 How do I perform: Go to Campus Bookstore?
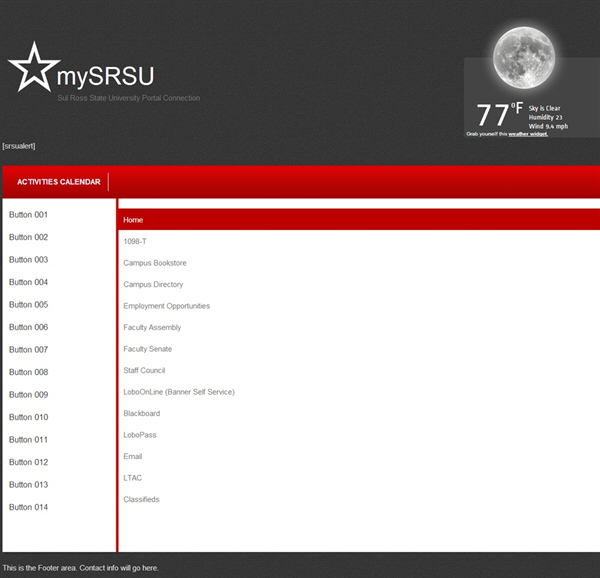click(155, 263)
